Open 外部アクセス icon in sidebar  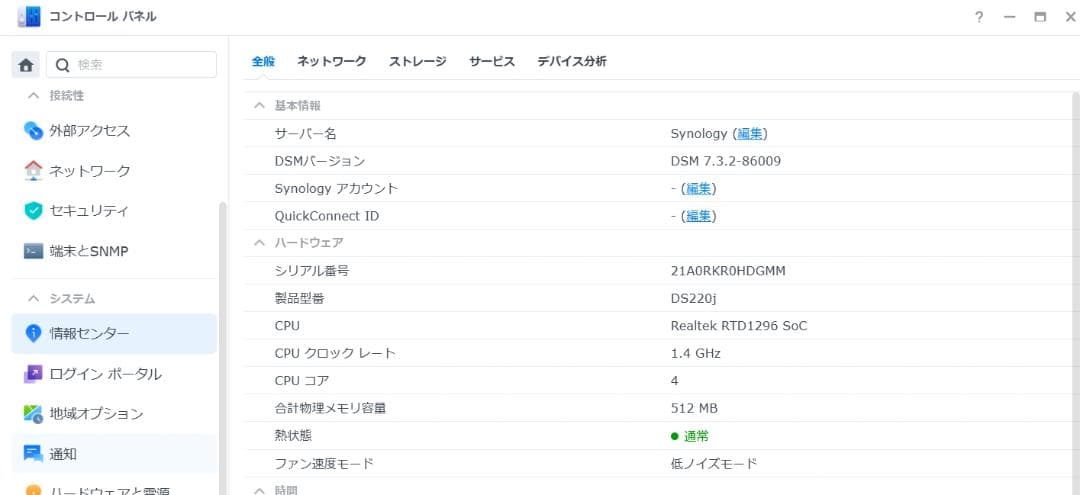coord(33,130)
